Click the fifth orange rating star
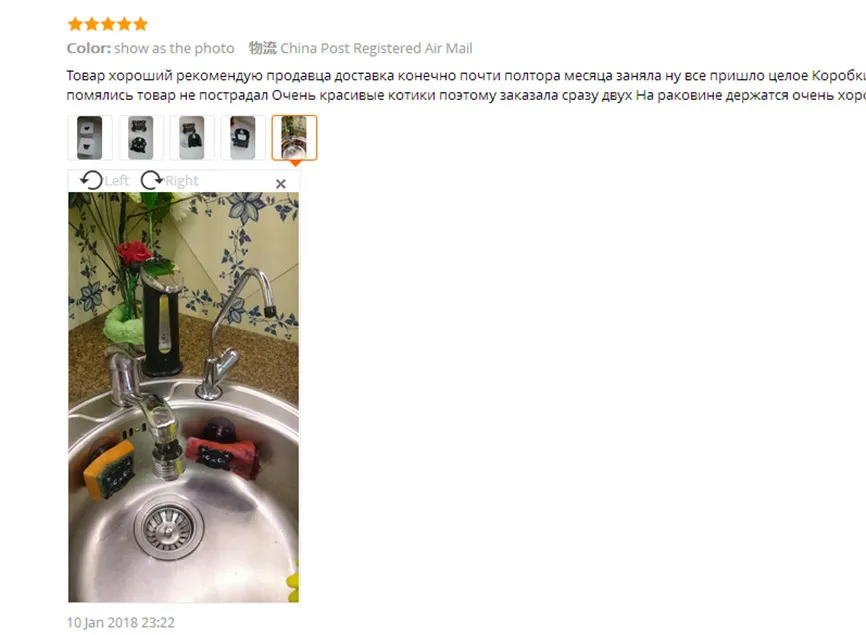The image size is (866, 635). pos(141,24)
